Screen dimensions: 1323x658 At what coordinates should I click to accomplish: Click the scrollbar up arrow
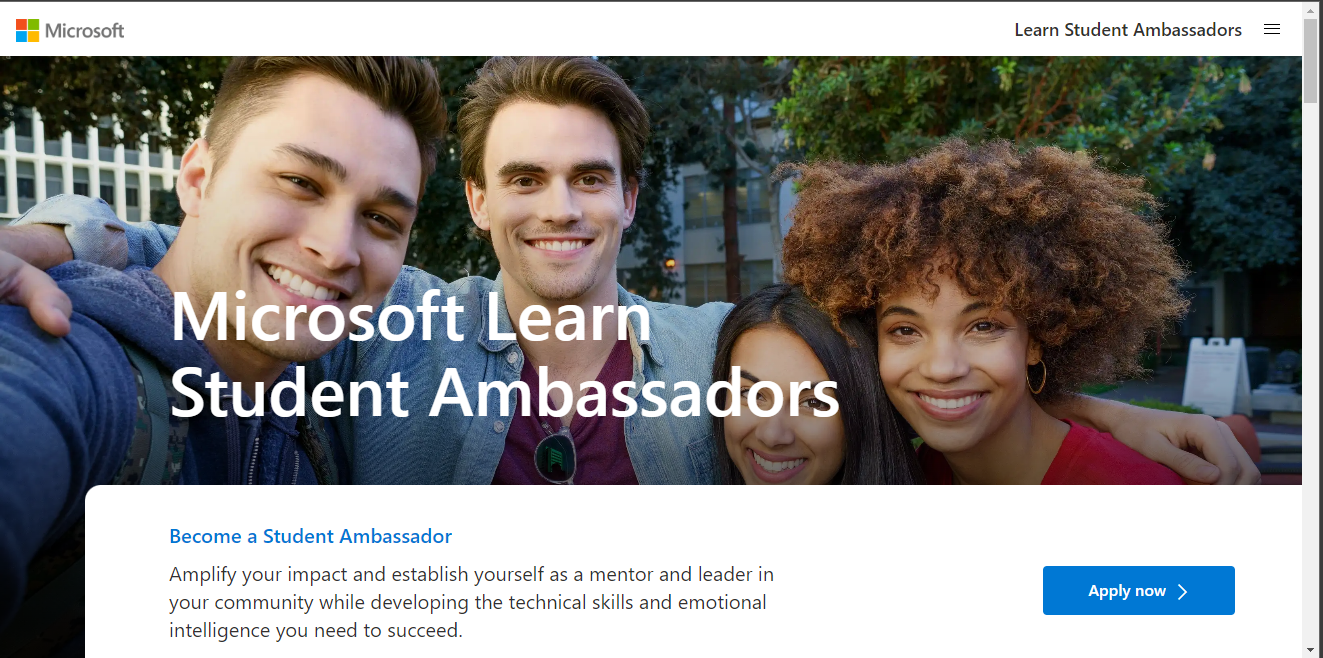1312,10
